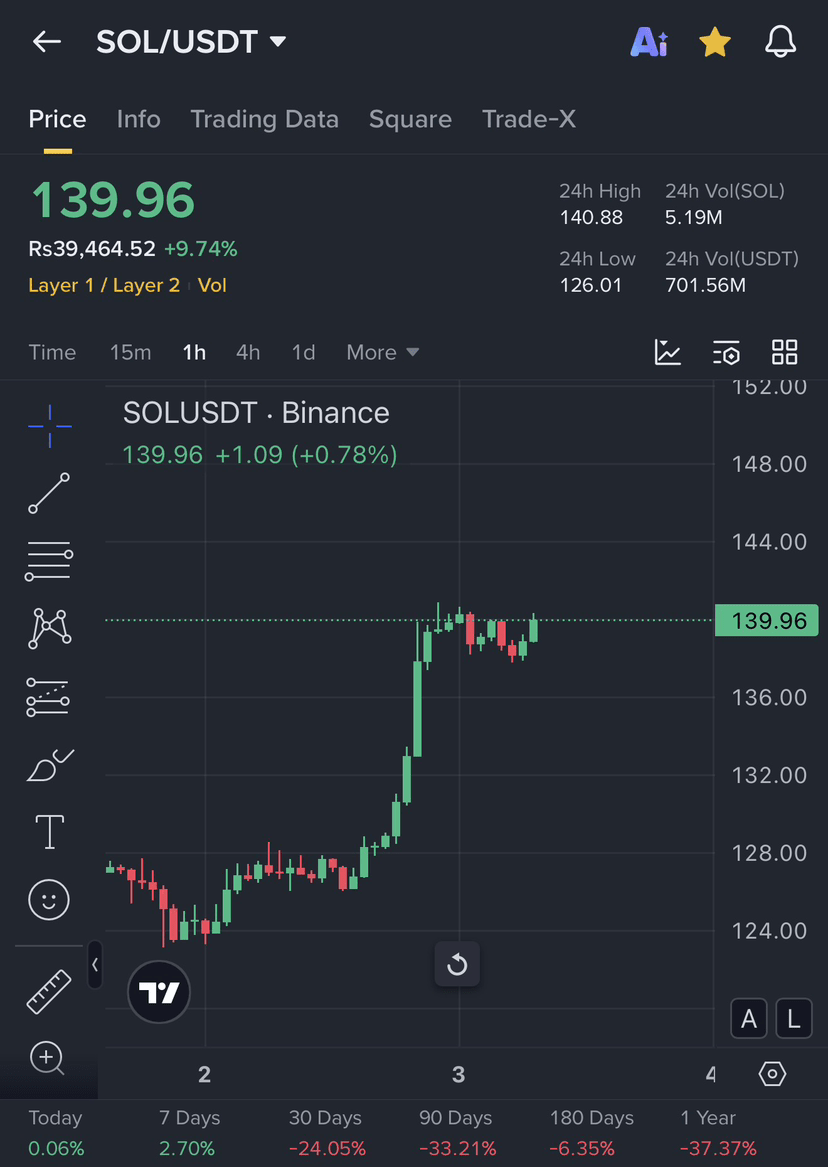
Task: Select the 1d interval
Action: 303,352
